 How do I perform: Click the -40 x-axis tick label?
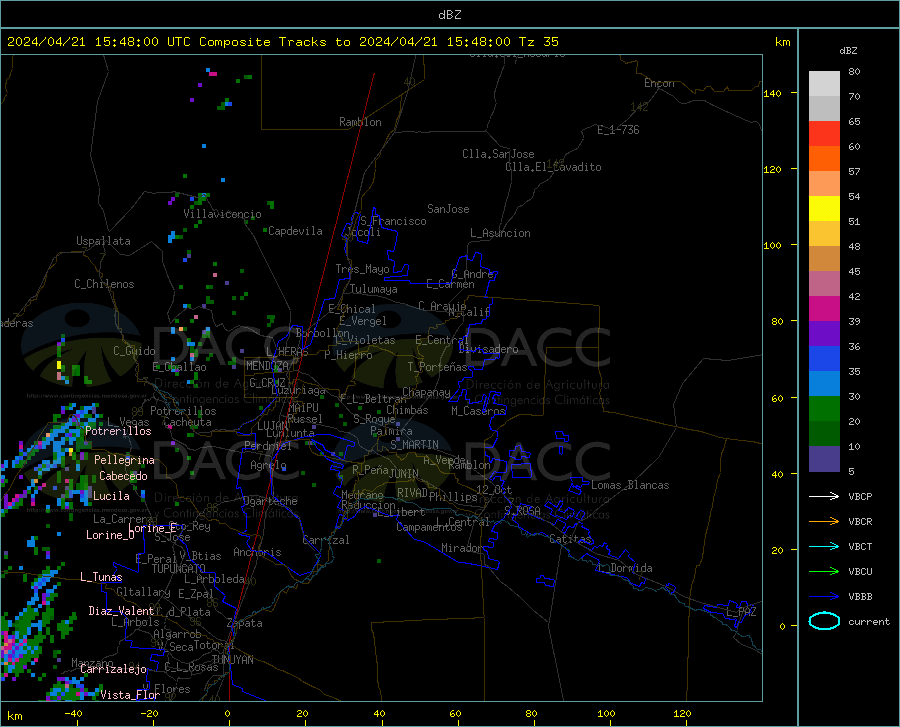tap(73, 713)
